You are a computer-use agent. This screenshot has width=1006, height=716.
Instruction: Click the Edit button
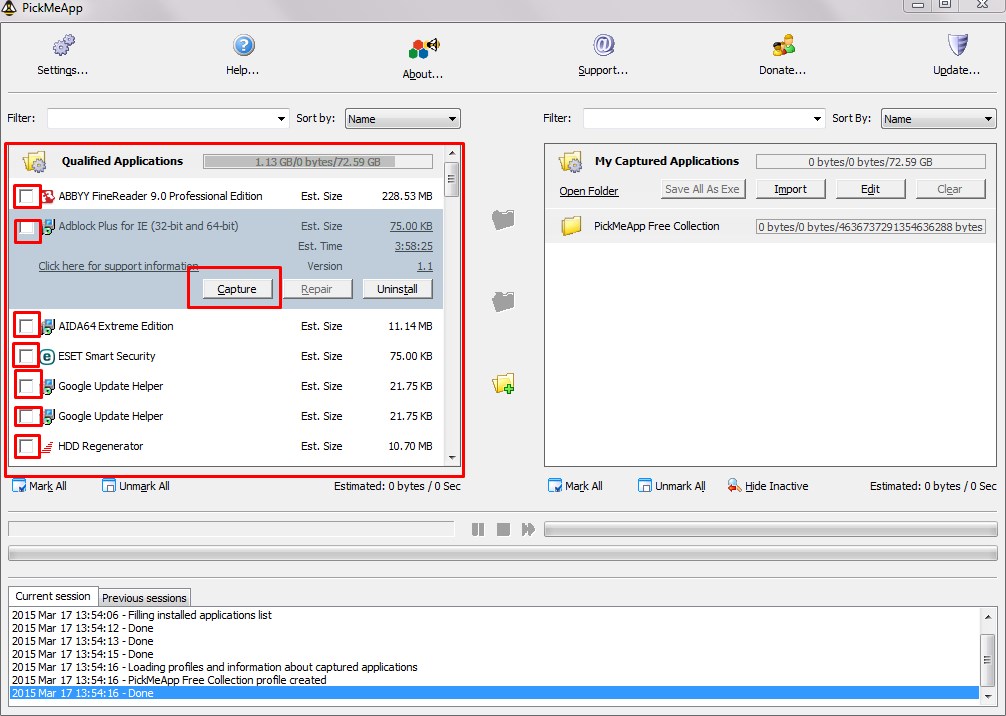[x=871, y=189]
